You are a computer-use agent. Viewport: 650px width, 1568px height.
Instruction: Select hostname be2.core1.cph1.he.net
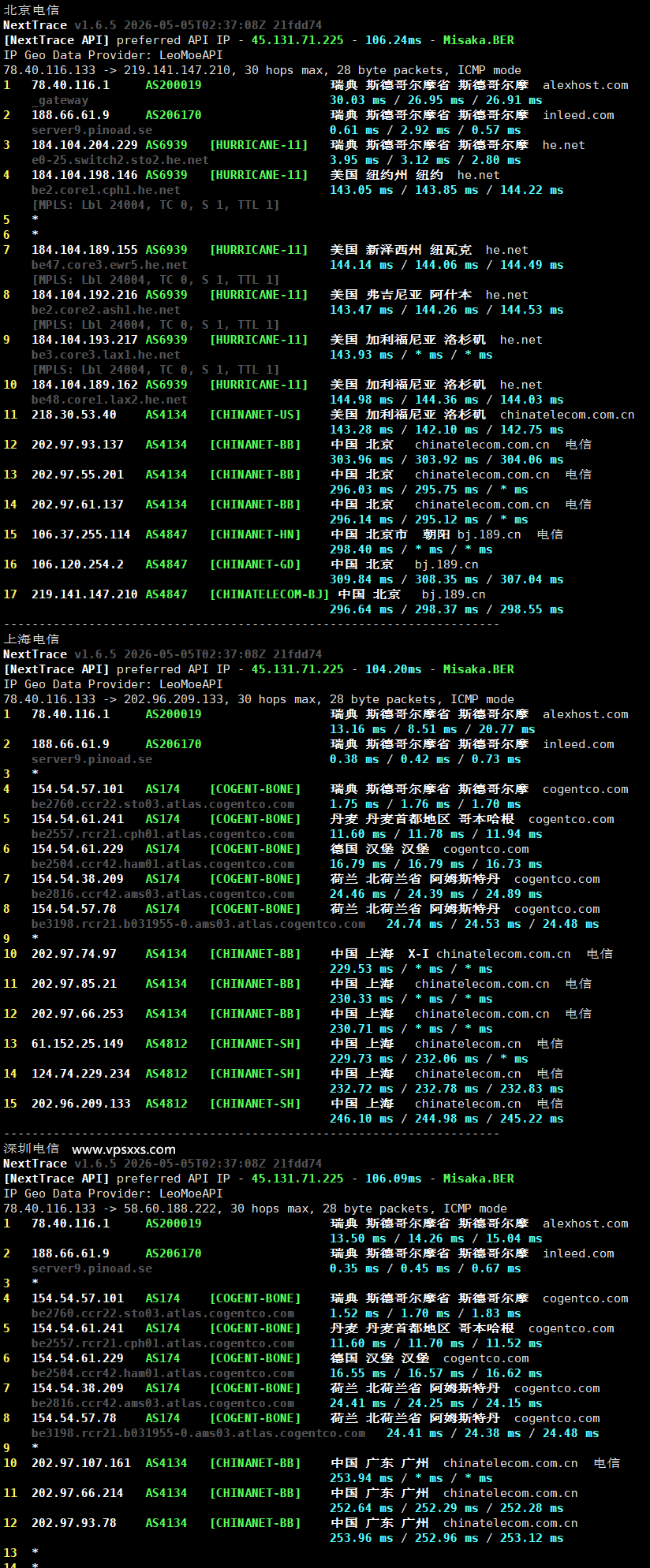point(106,190)
